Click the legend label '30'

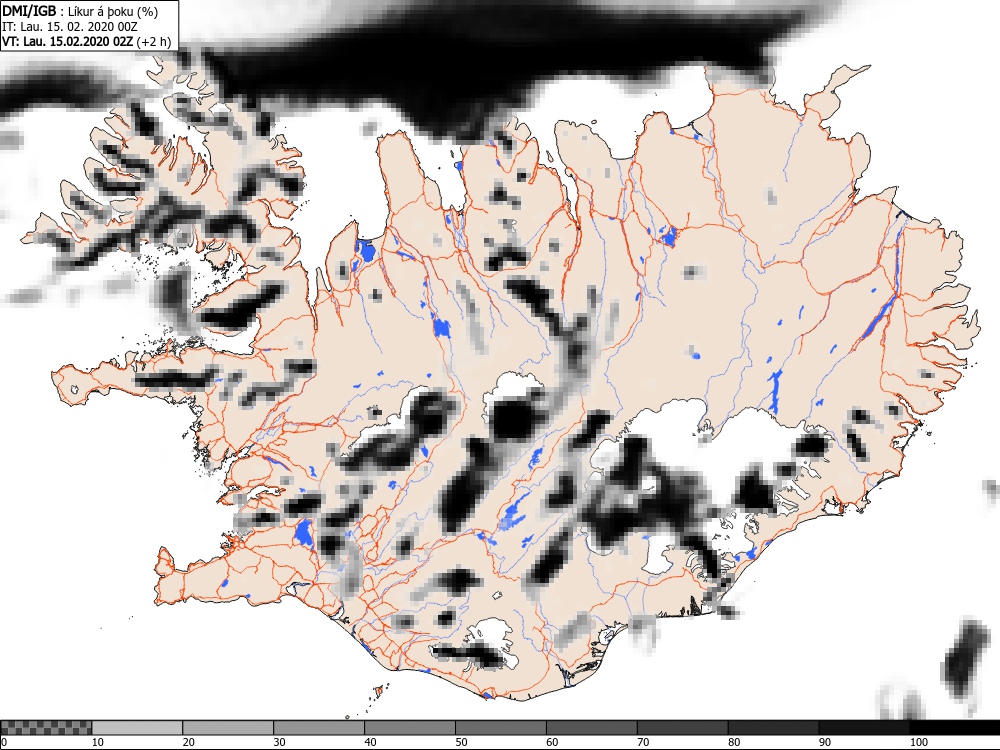pyautogui.click(x=279, y=742)
